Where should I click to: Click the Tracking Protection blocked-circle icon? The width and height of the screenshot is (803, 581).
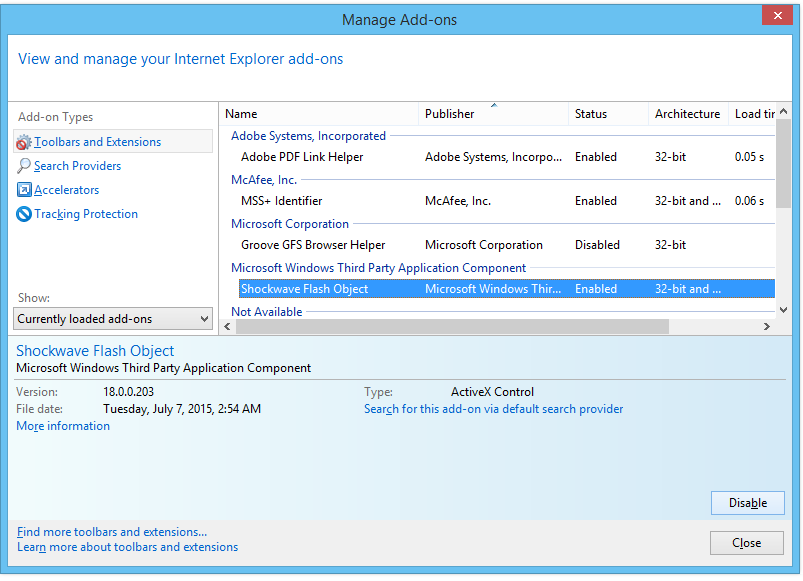point(24,214)
